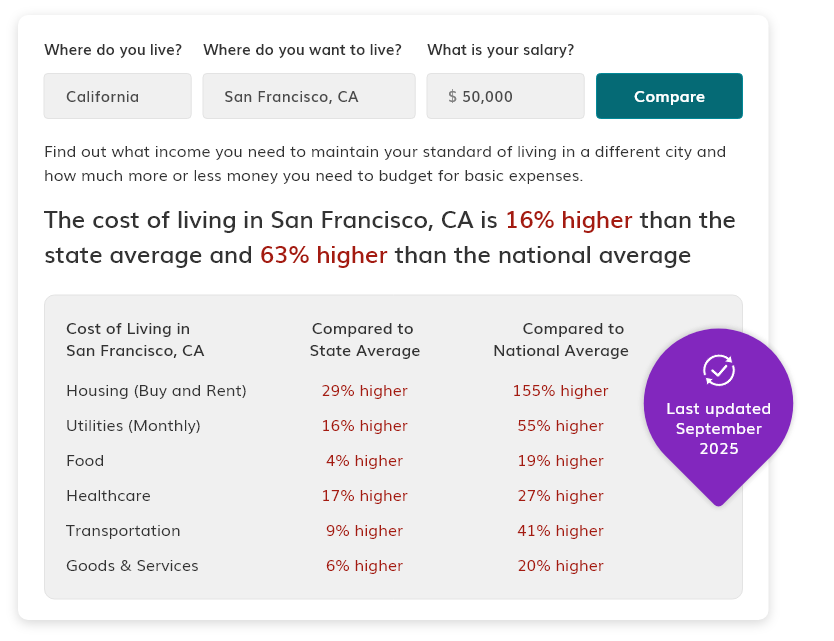Viewport: 834px width, 641px height.
Task: Click the refresh checkmark icon in purple badge
Action: (717, 371)
